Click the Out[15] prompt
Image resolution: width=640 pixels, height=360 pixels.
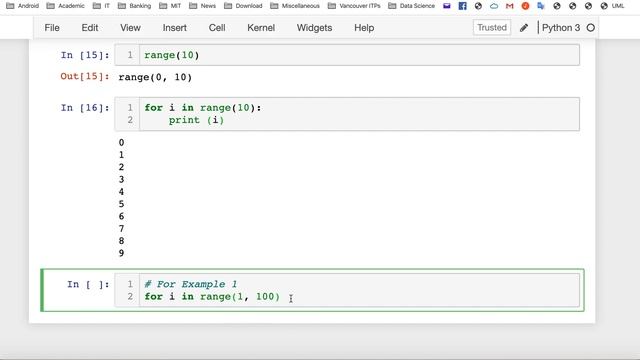point(85,76)
